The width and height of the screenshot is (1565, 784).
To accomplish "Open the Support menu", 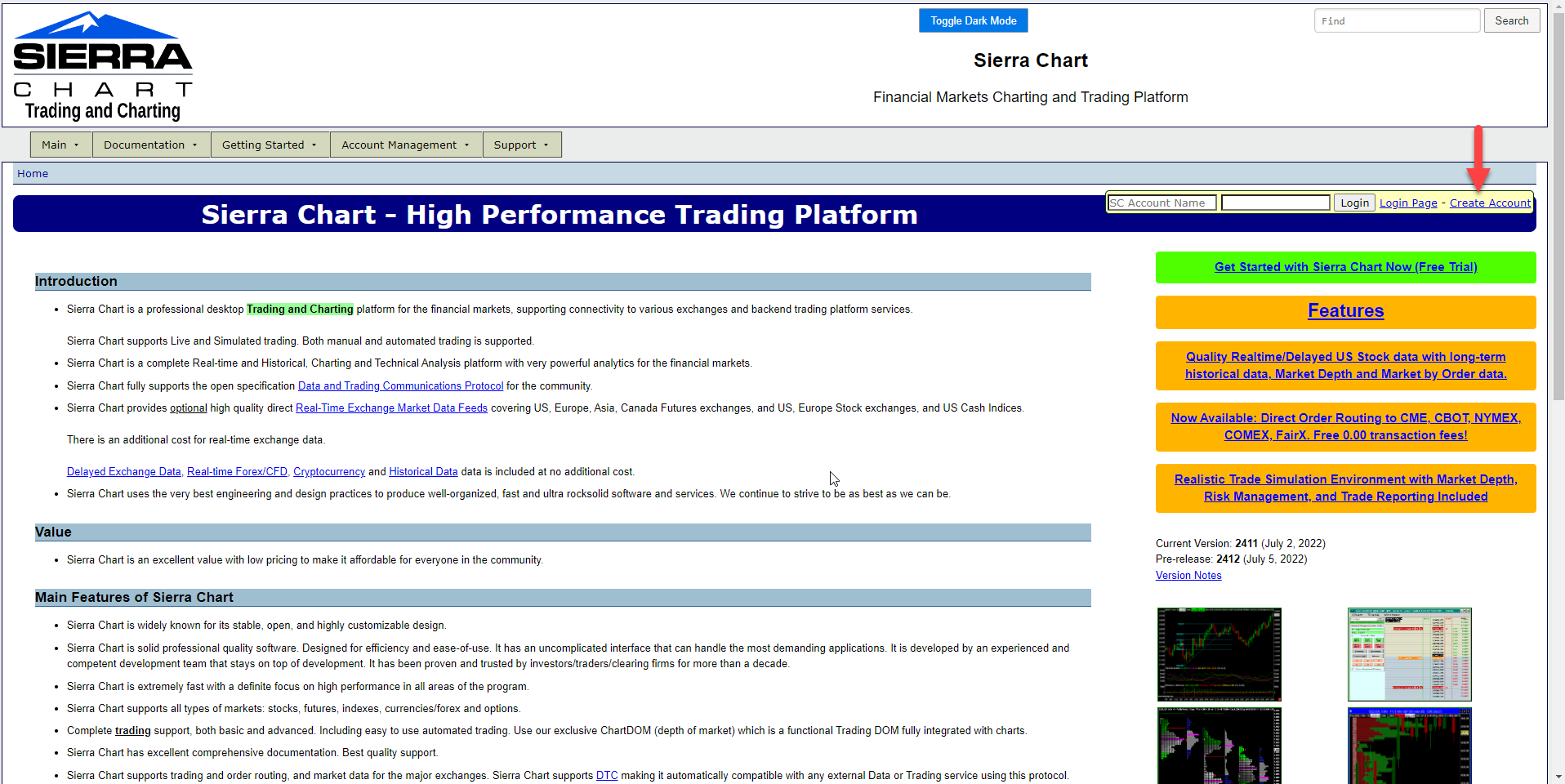I will point(521,145).
